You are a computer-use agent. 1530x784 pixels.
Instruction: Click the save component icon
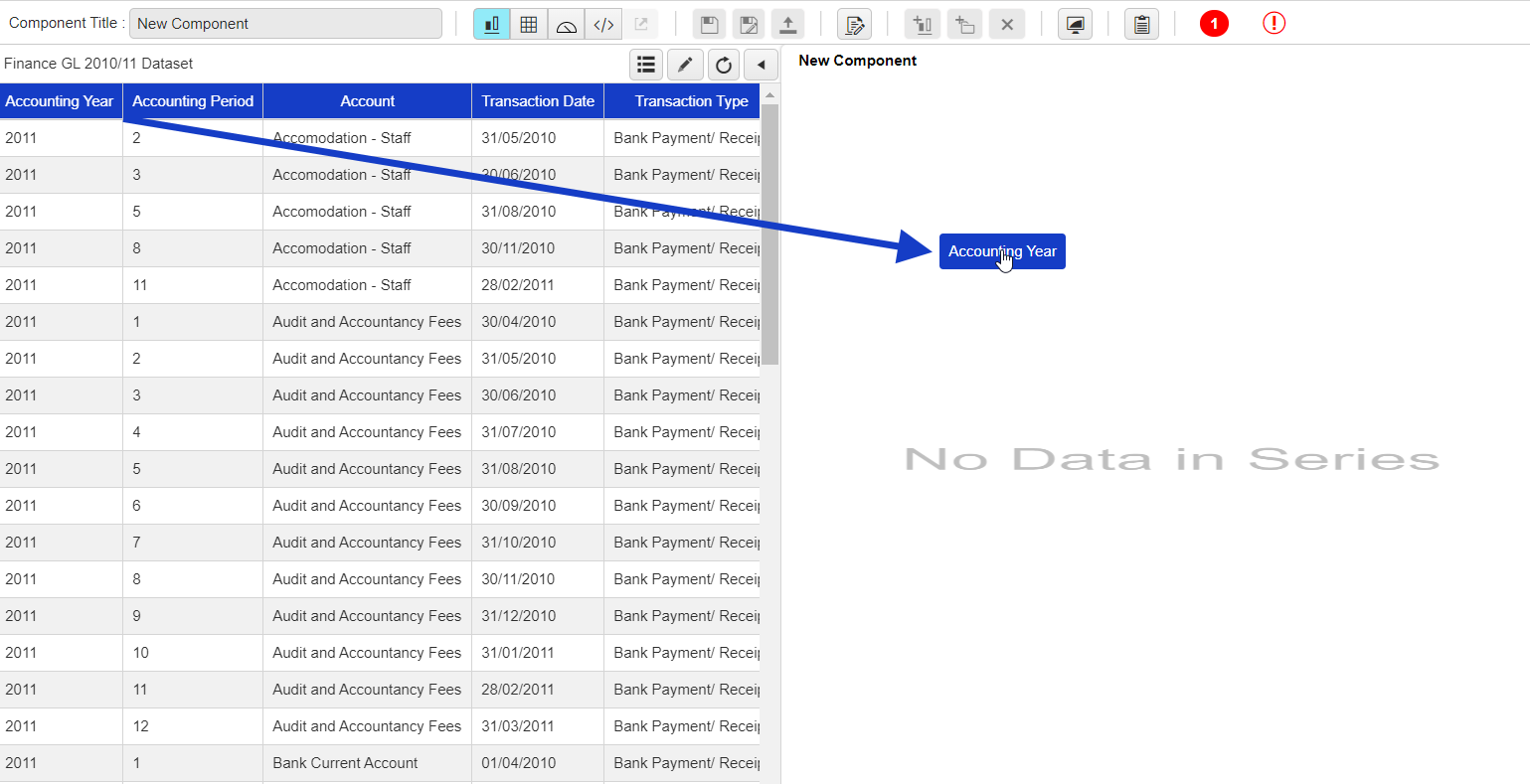(709, 25)
